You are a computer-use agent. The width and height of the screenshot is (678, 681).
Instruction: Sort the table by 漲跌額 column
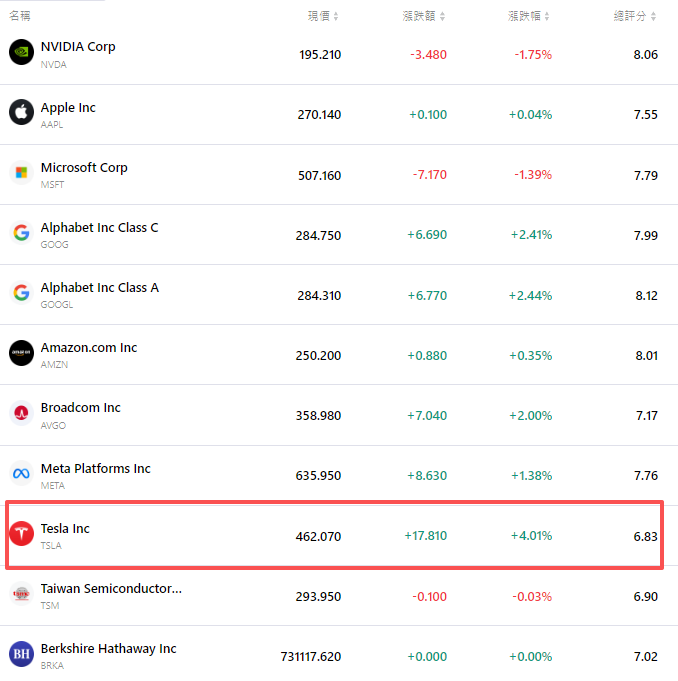(426, 16)
